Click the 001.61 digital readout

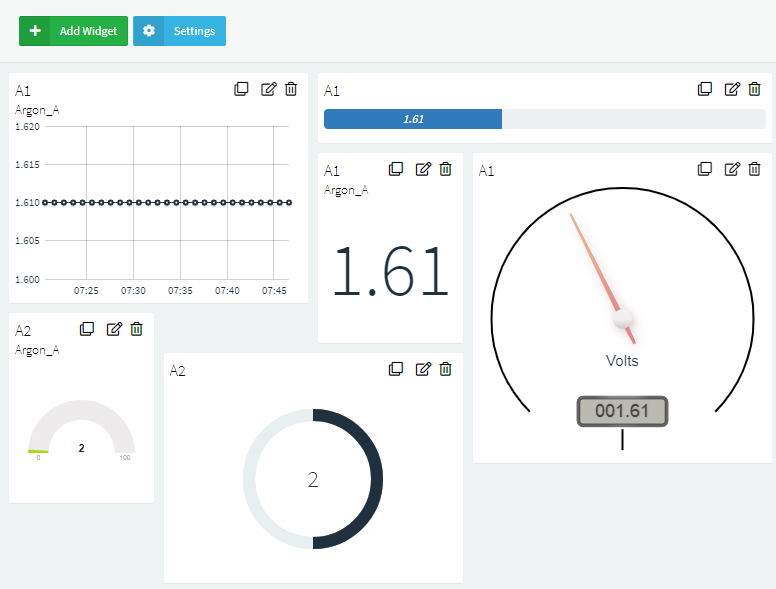622,411
